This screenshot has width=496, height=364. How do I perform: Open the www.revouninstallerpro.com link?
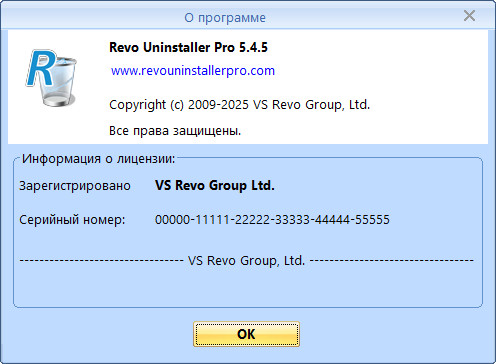click(x=193, y=71)
